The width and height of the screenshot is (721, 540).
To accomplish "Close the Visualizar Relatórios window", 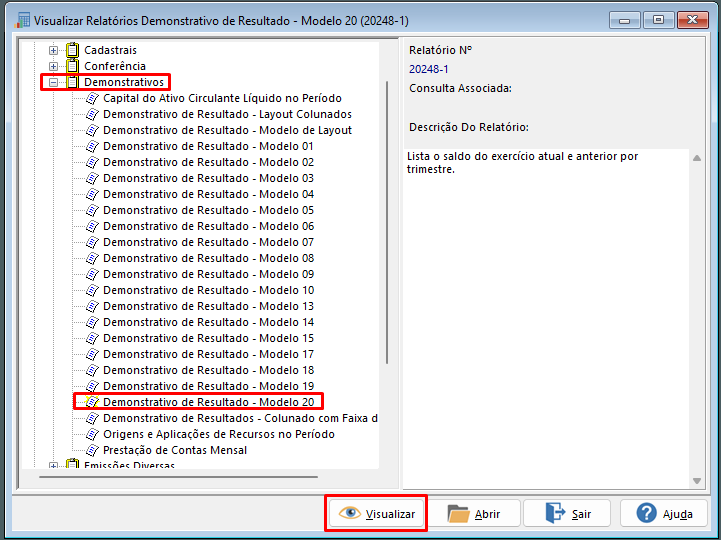I will pos(692,20).
